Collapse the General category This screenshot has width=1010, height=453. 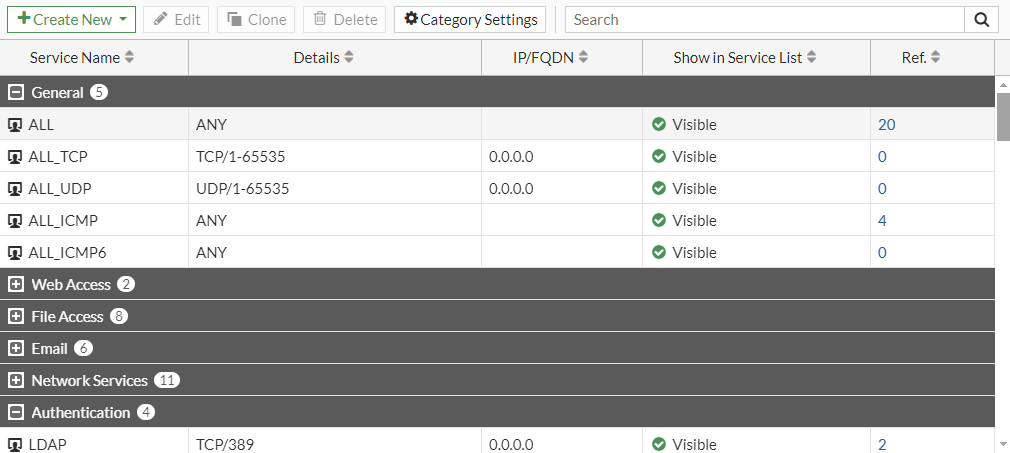click(15, 93)
